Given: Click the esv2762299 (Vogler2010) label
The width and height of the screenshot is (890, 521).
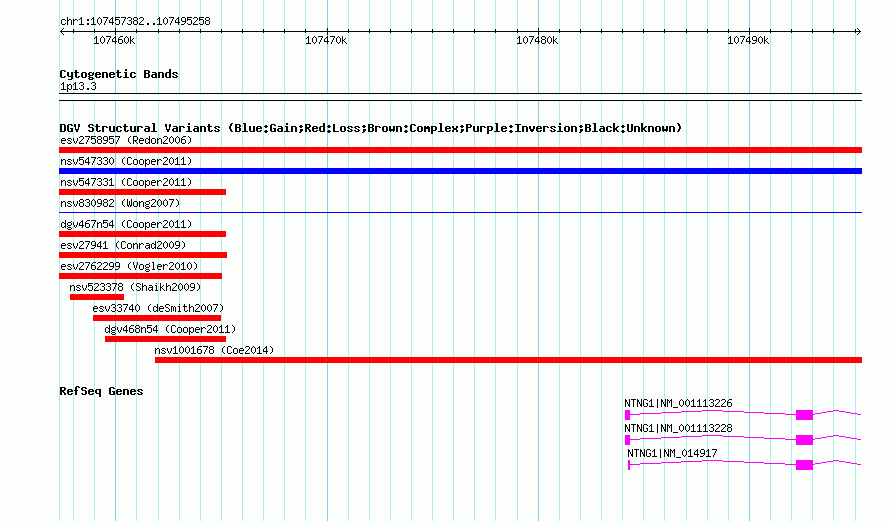Looking at the screenshot, I should coord(129,266).
